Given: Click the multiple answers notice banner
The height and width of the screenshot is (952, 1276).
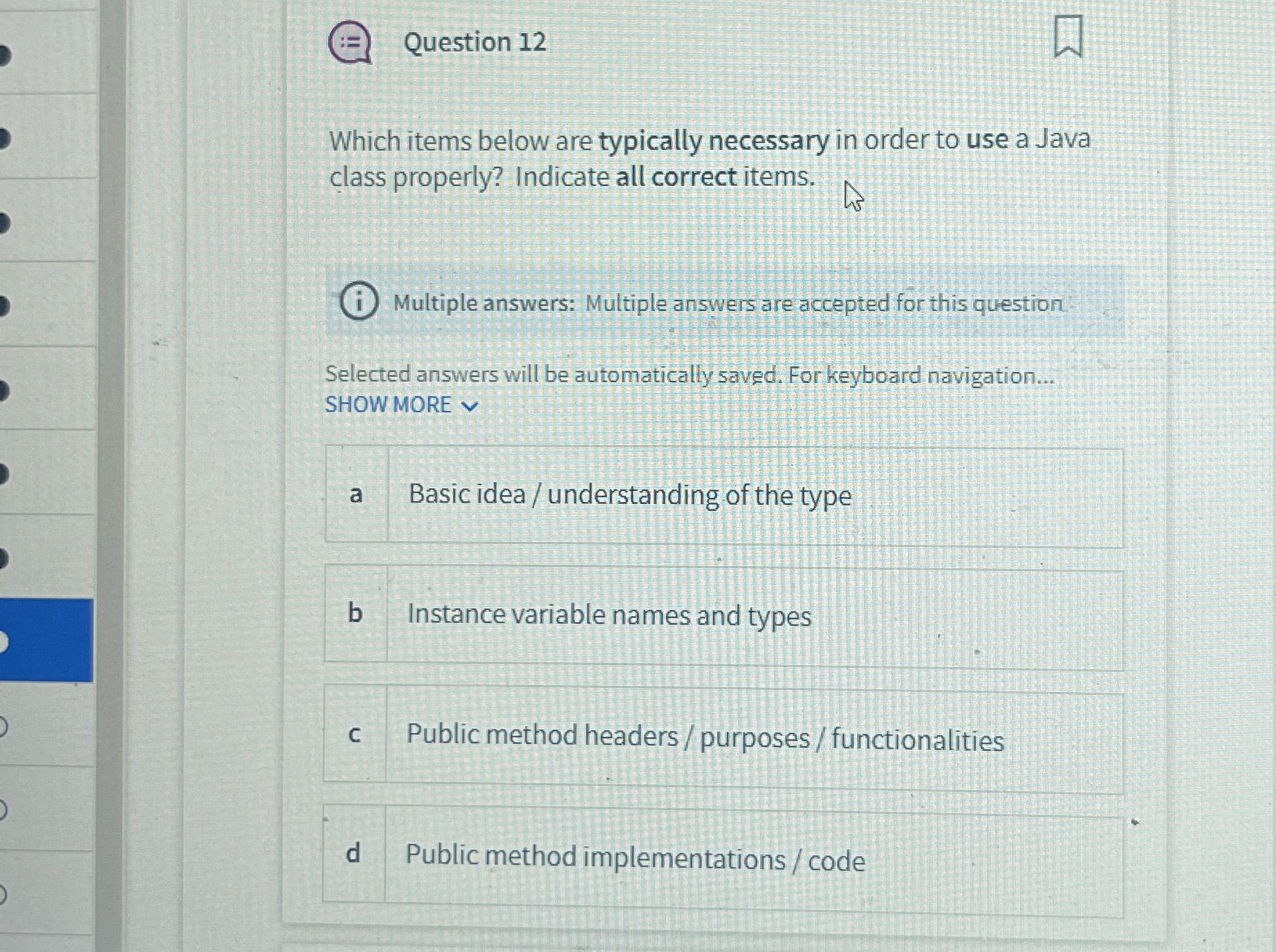Looking at the screenshot, I should click(719, 303).
